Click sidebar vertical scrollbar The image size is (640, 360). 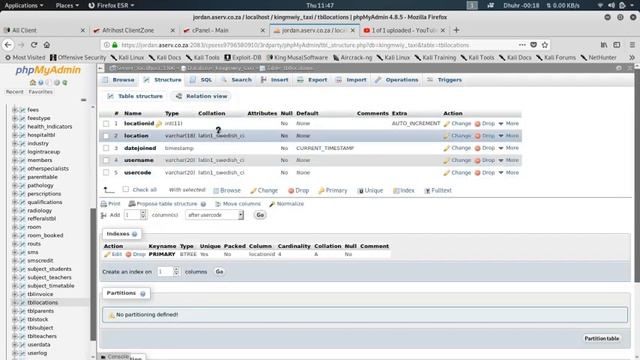93,273
